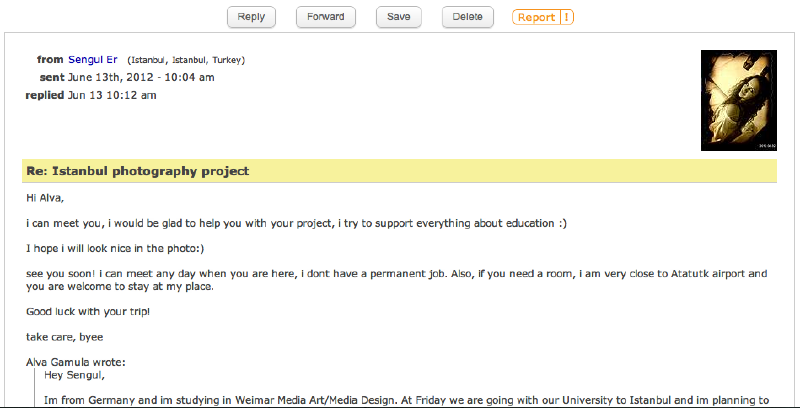This screenshot has height=408, width=800.
Task: Save the message
Action: 398,17
